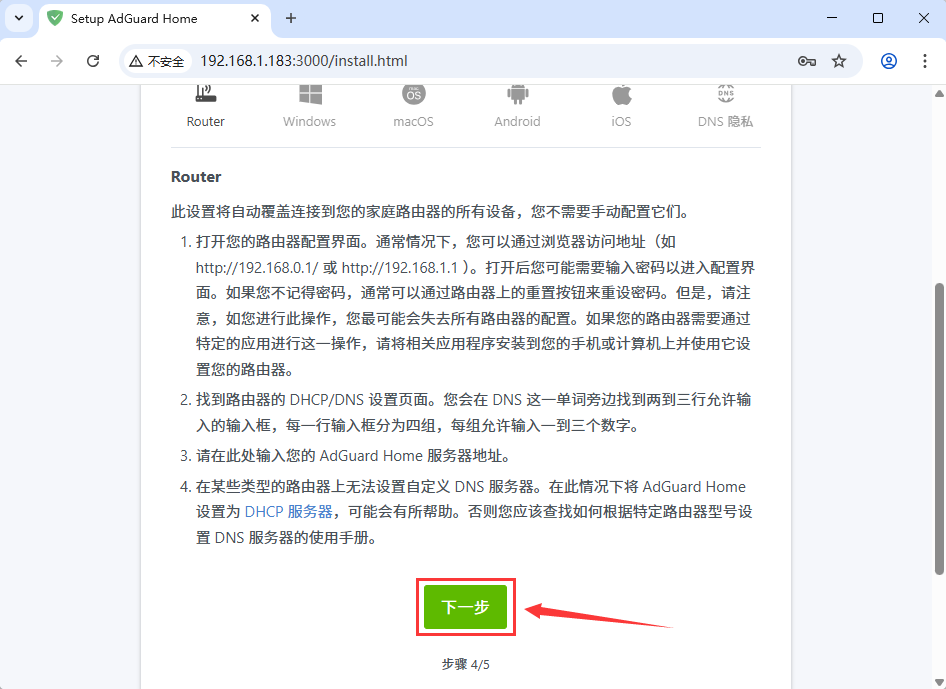Switch to the Router tab label
This screenshot has height=689, width=946.
point(205,121)
